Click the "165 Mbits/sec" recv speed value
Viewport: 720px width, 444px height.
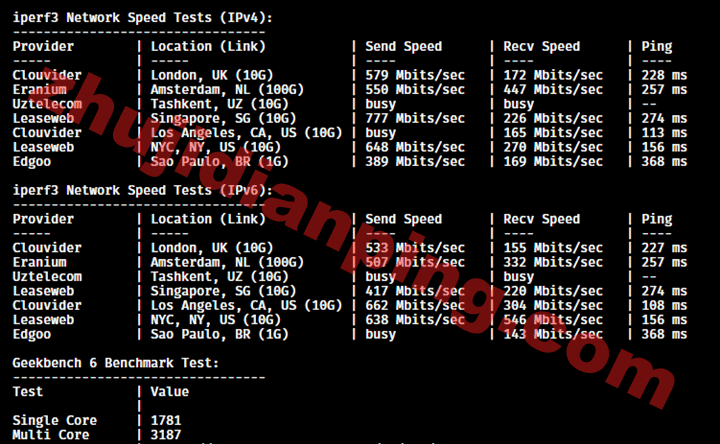click(553, 133)
